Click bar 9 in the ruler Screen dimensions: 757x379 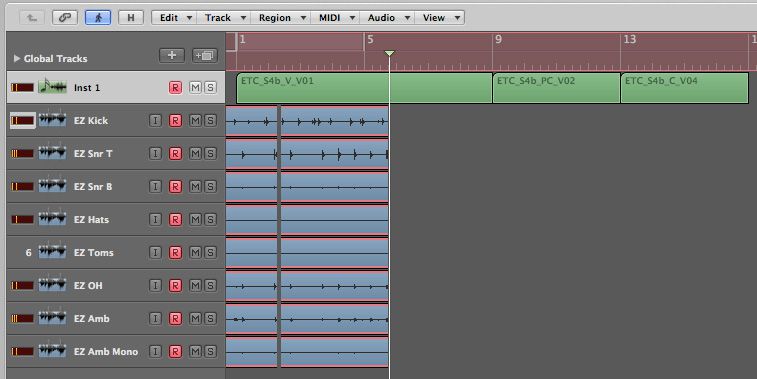click(498, 40)
